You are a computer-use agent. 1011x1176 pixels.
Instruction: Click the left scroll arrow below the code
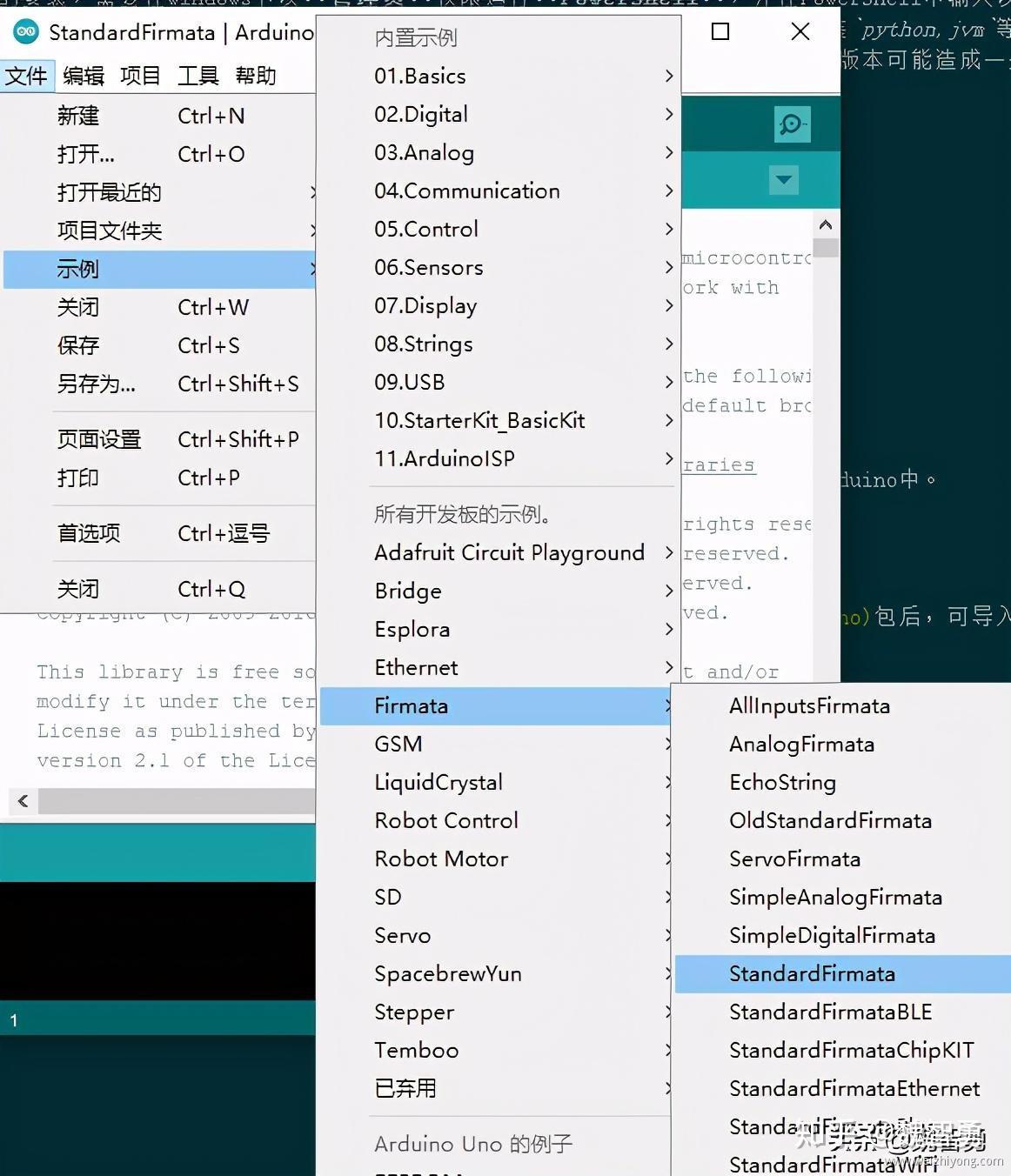coord(22,801)
